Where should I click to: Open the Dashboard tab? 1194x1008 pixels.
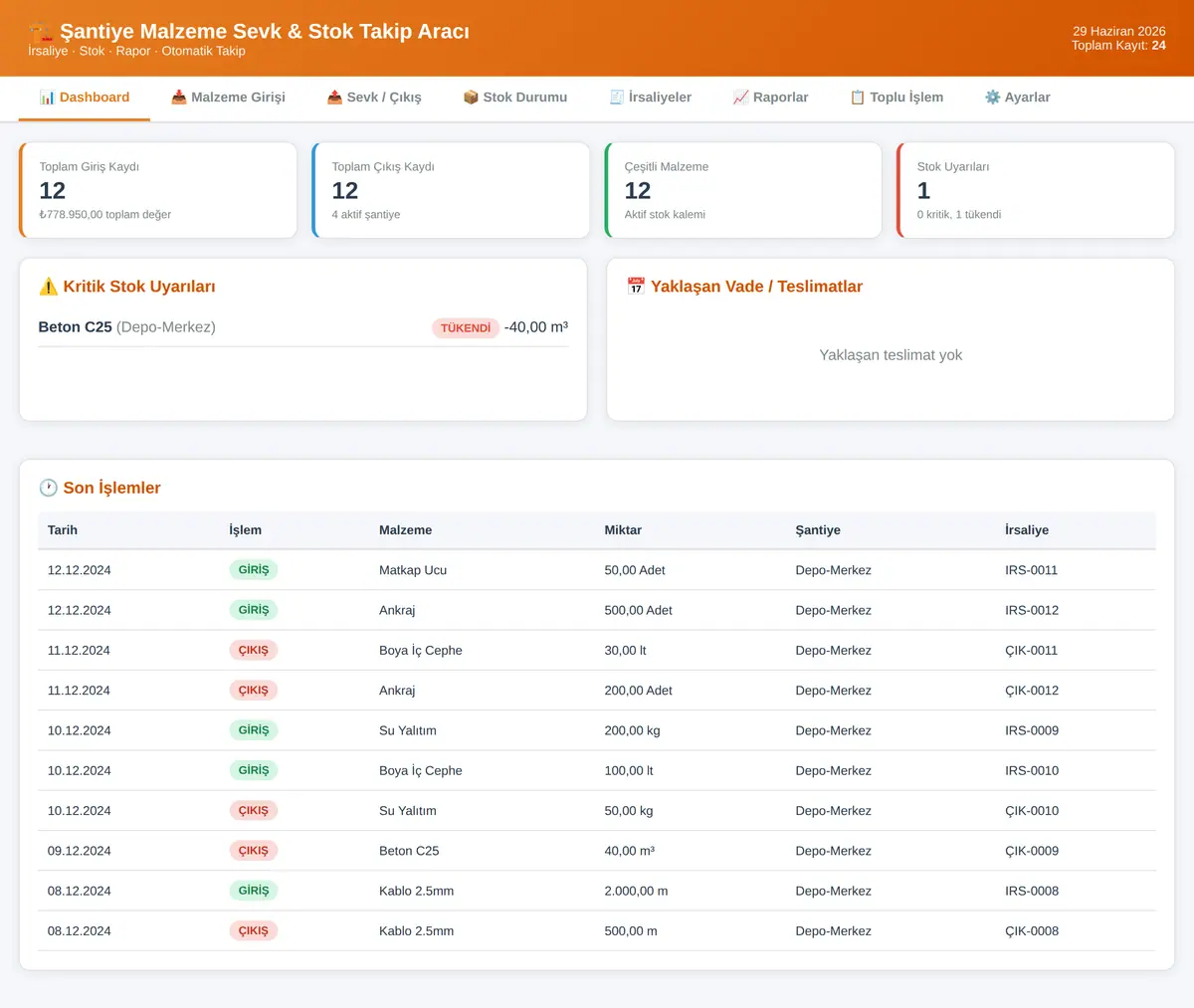85,98
